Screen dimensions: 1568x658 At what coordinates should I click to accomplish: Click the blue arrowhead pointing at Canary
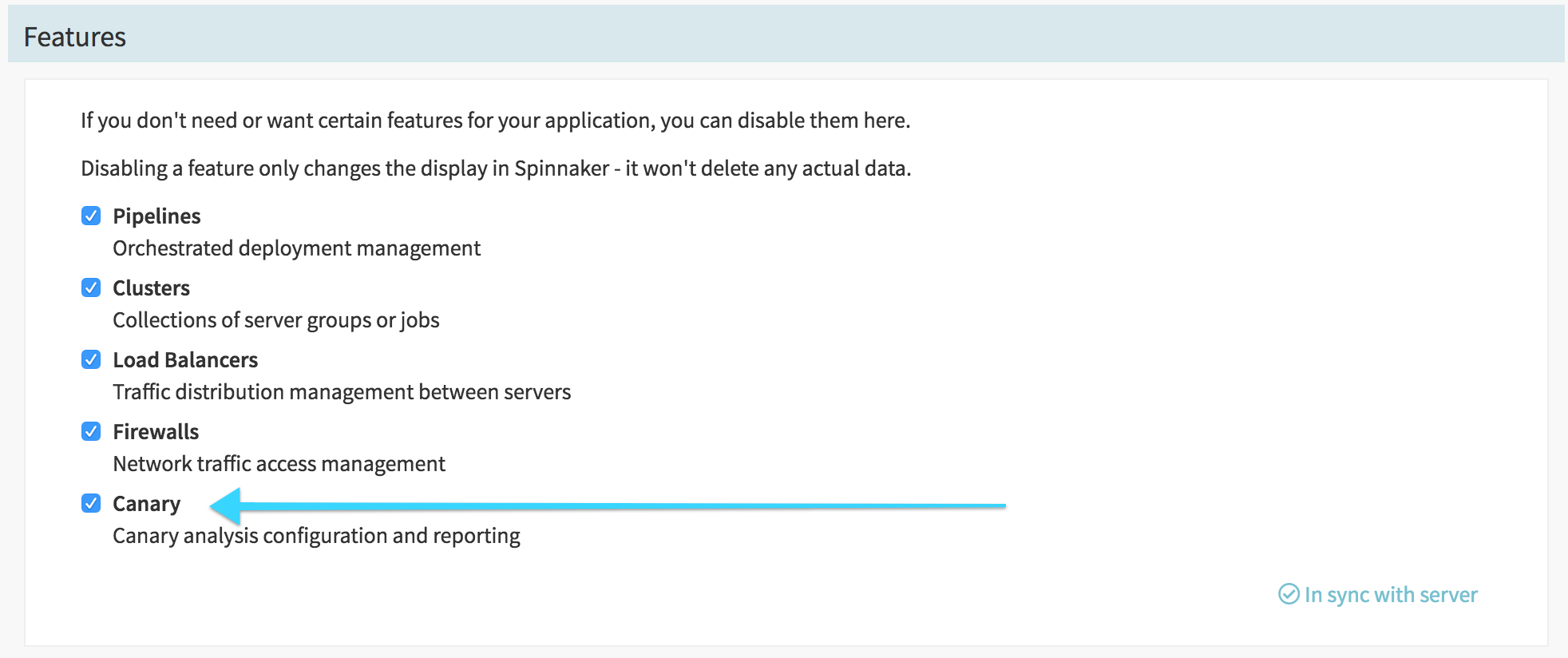pyautogui.click(x=226, y=505)
